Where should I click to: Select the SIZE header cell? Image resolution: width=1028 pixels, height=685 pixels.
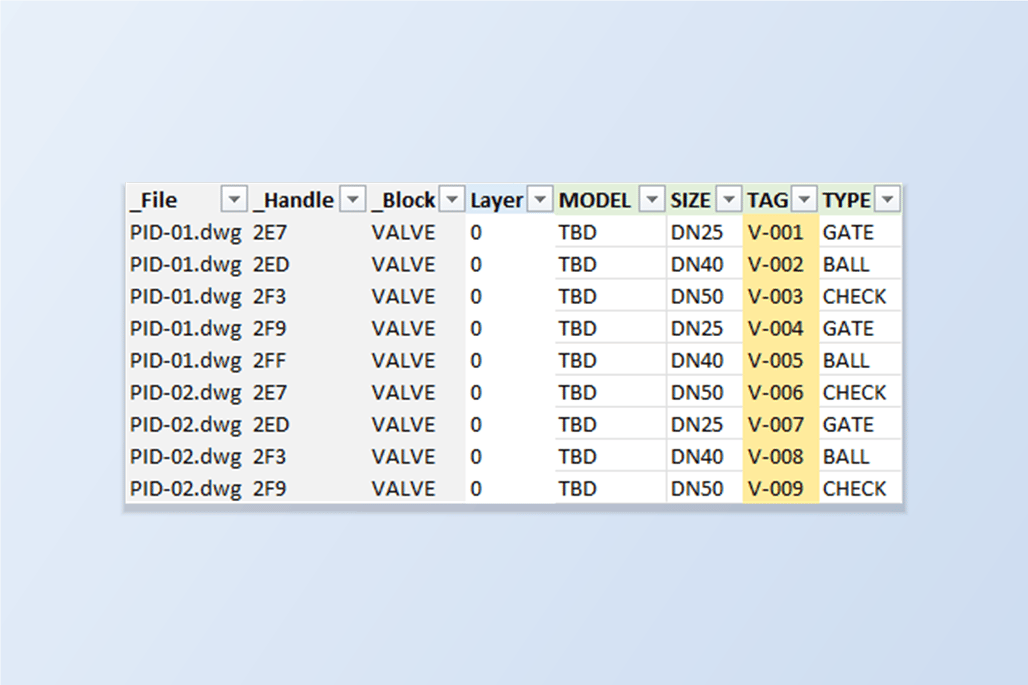(705, 200)
